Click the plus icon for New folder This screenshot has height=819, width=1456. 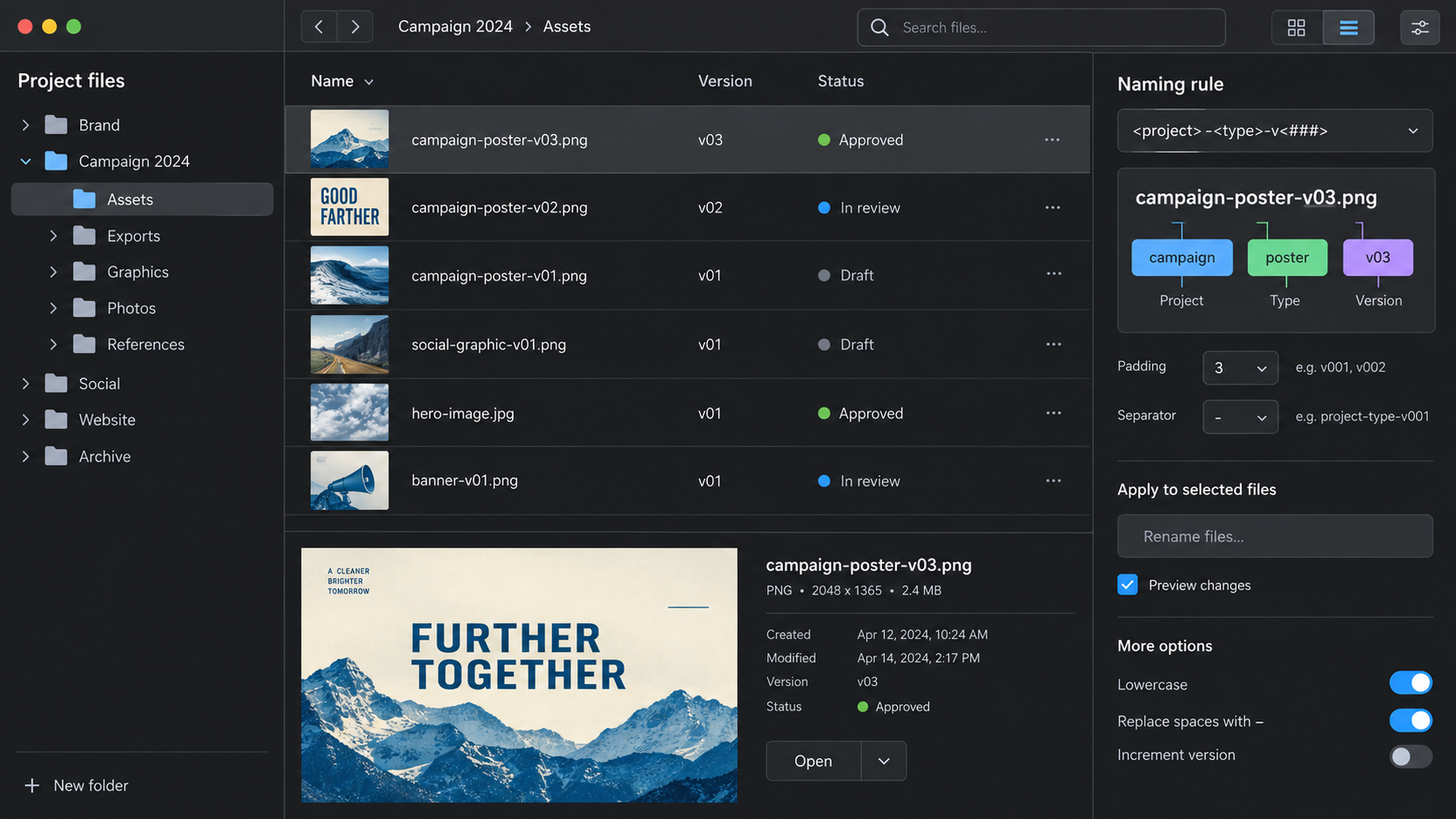pos(32,786)
